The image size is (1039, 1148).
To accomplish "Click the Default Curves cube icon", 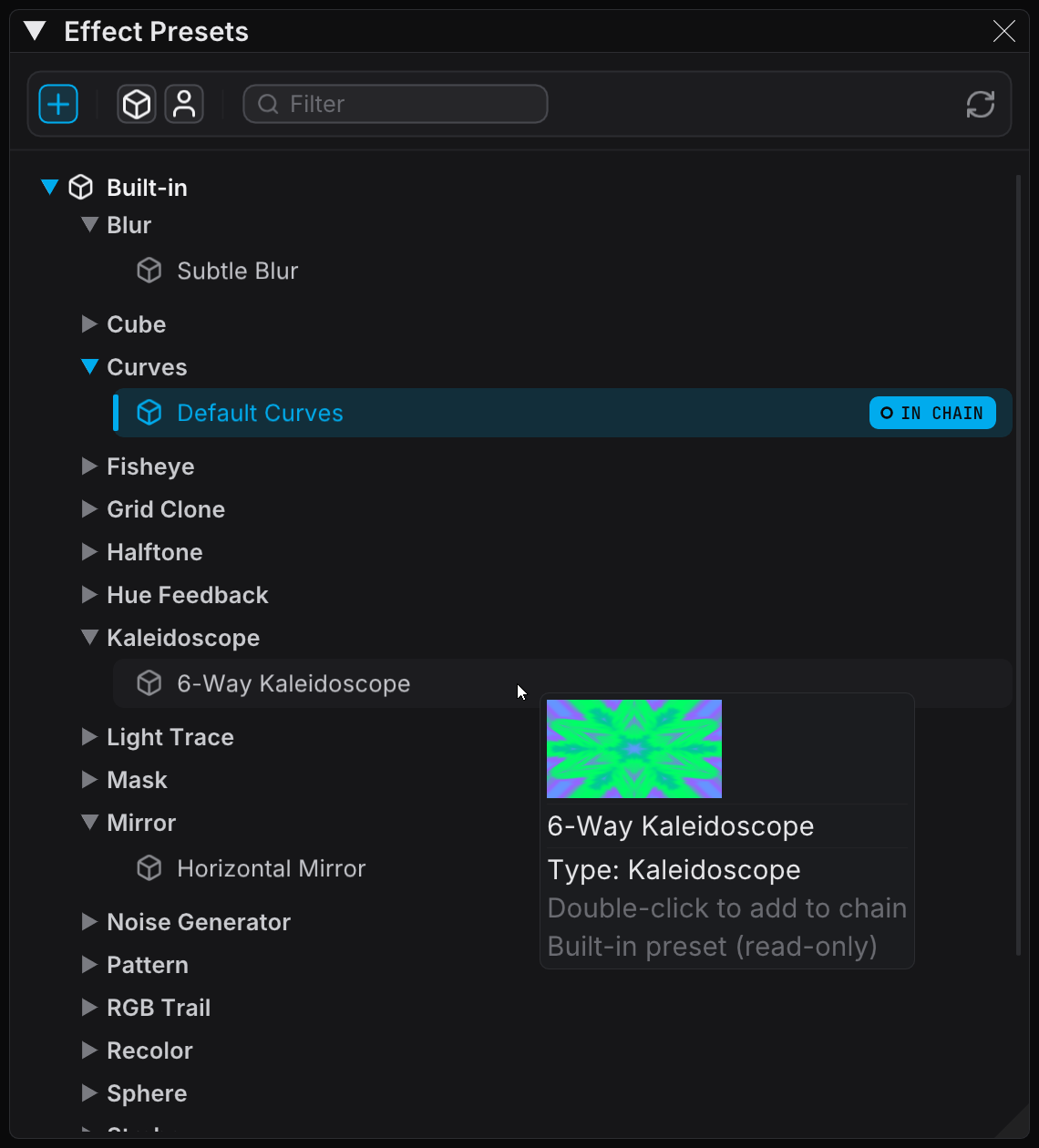I will click(149, 413).
